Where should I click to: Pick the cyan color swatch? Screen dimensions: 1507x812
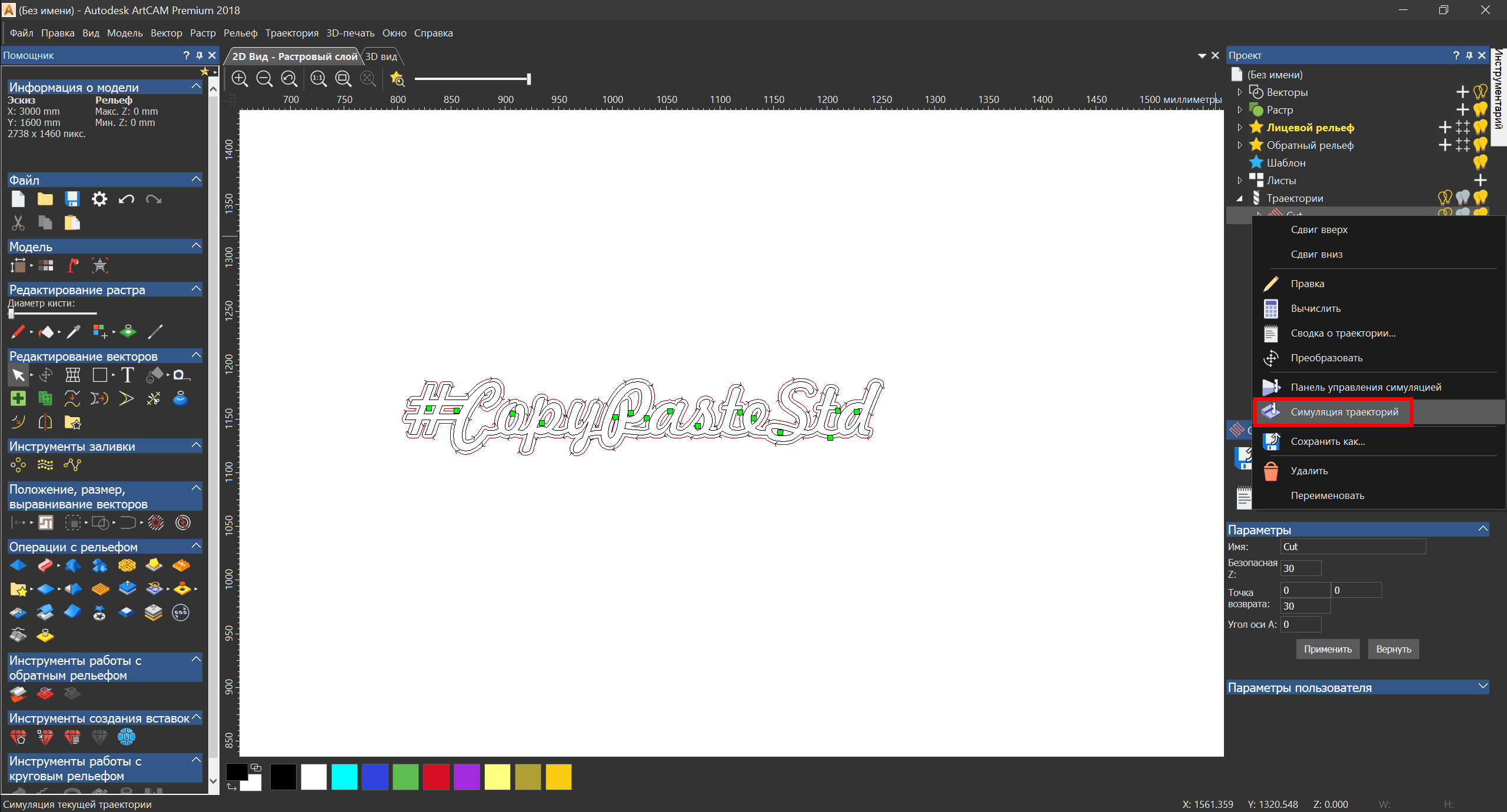coord(344,776)
